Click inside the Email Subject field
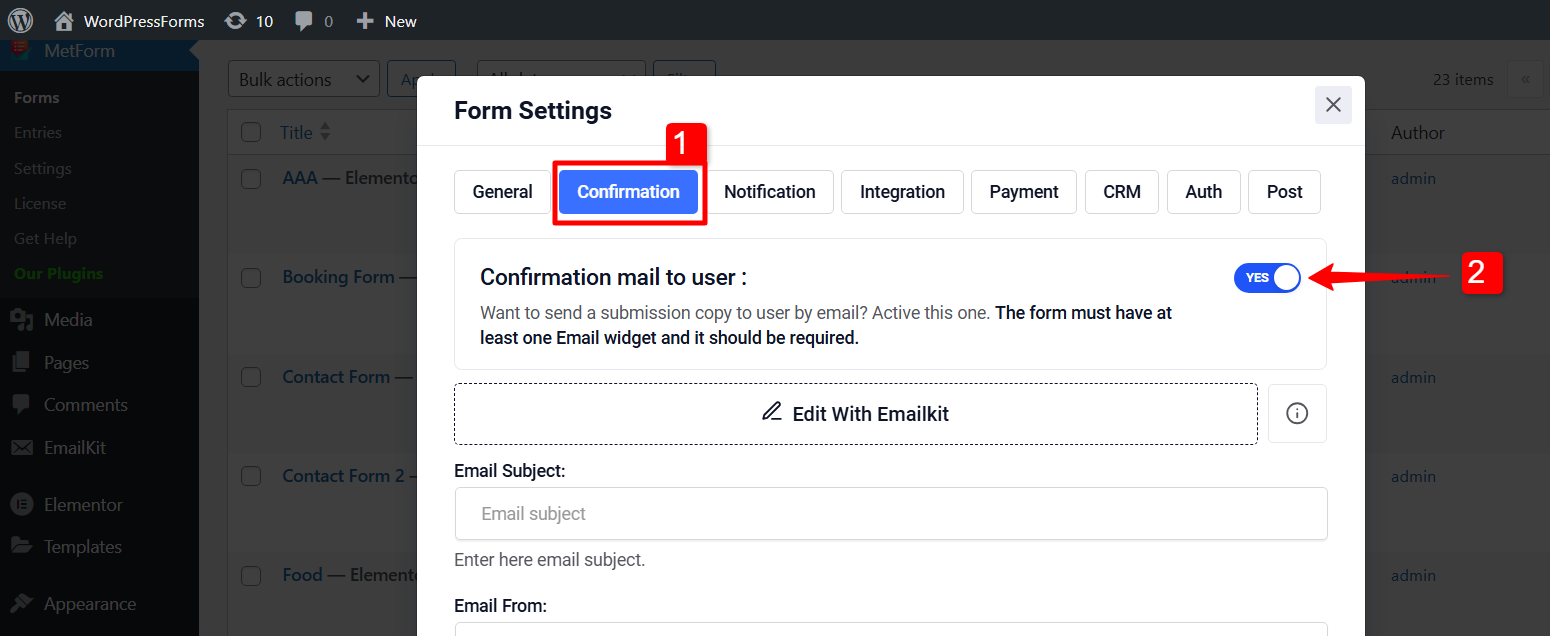This screenshot has width=1550, height=636. [x=890, y=513]
